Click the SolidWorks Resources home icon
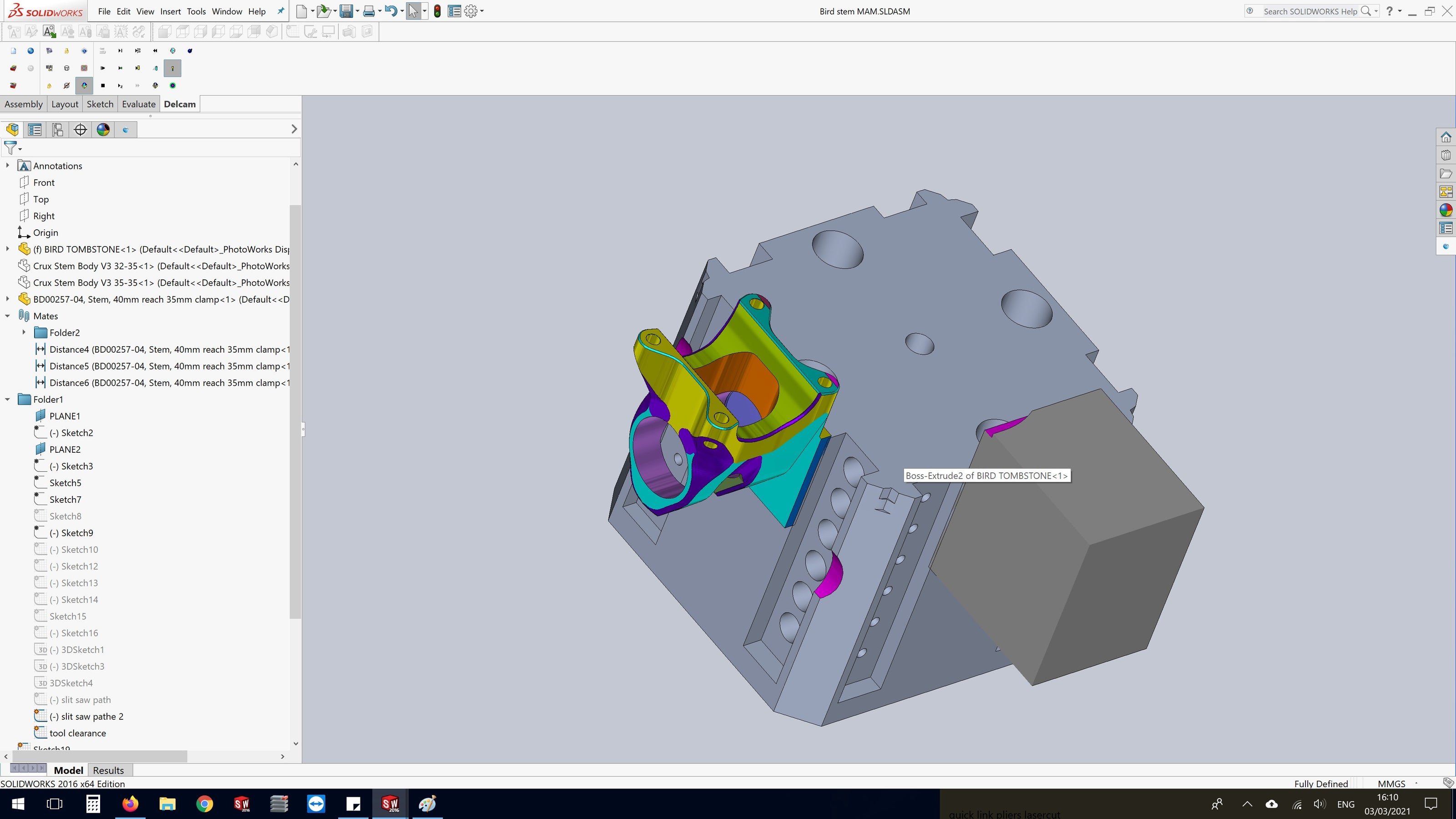The width and height of the screenshot is (1456, 819). (x=1446, y=137)
